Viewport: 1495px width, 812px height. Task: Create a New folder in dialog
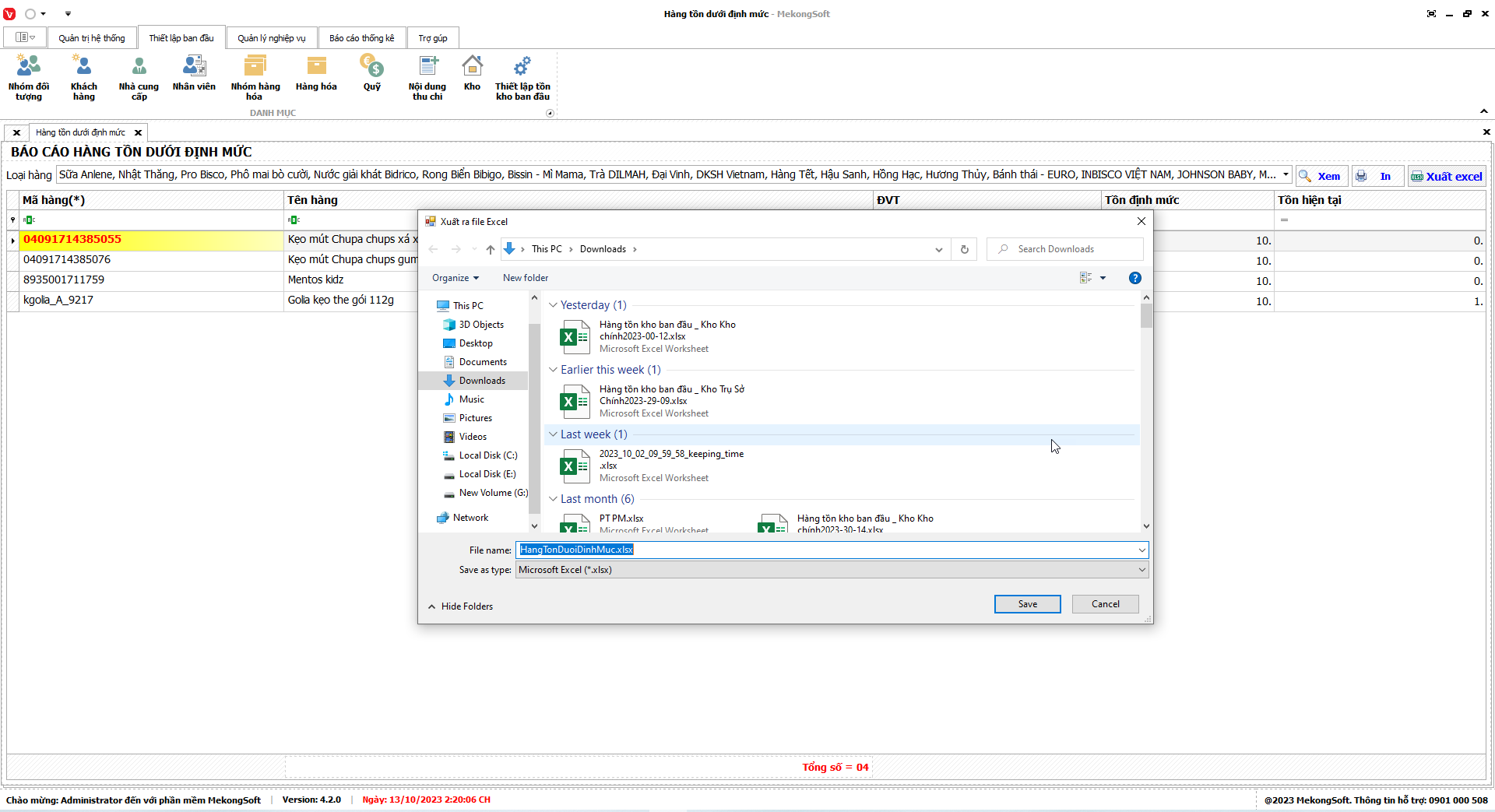pos(526,278)
